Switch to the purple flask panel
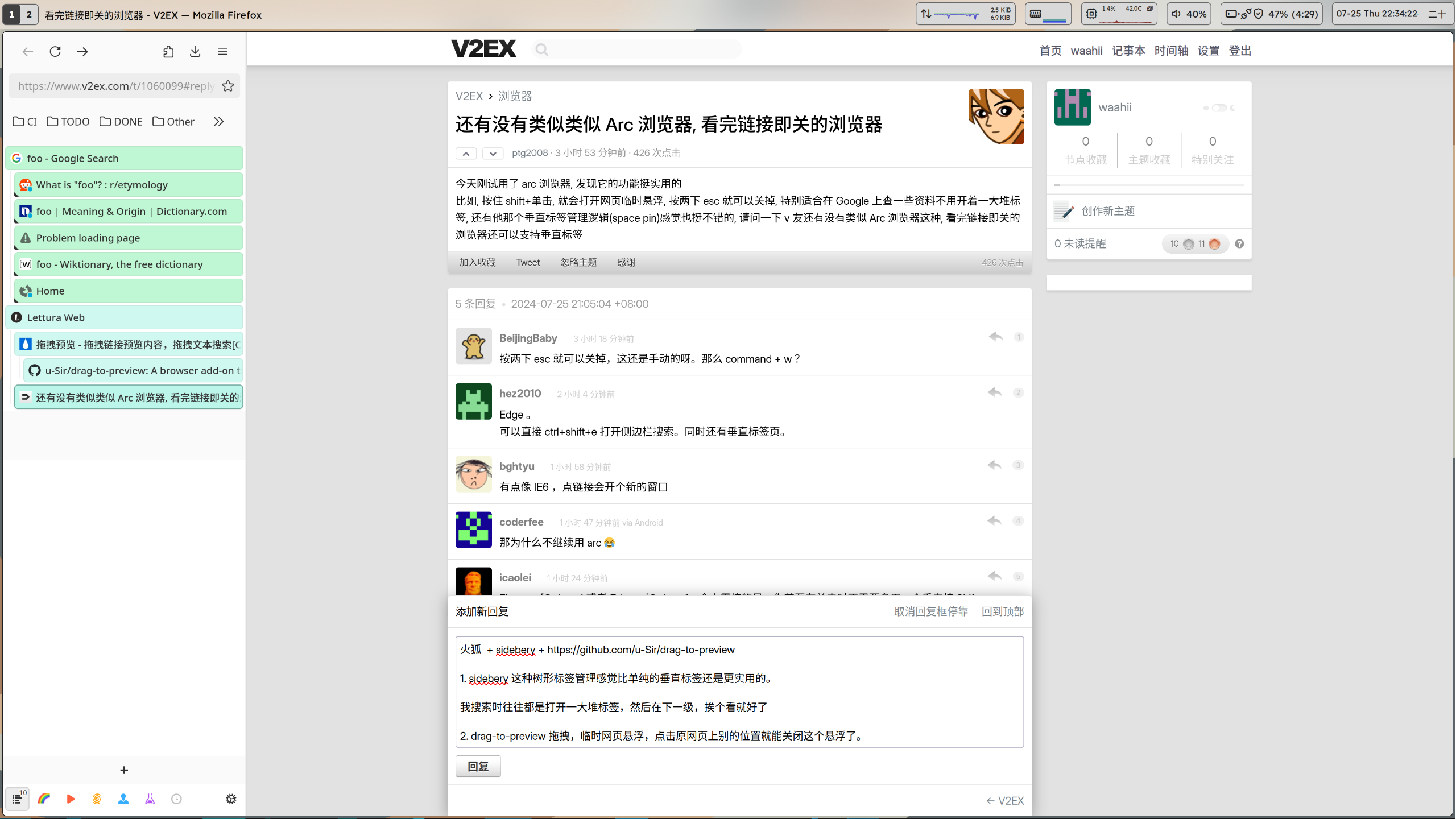This screenshot has width=1456, height=819. (150, 799)
